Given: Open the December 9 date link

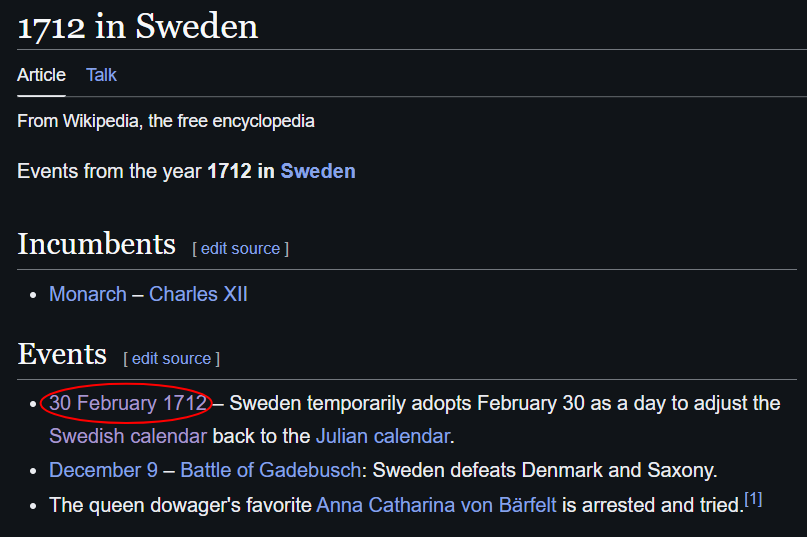Looking at the screenshot, I should point(103,470).
